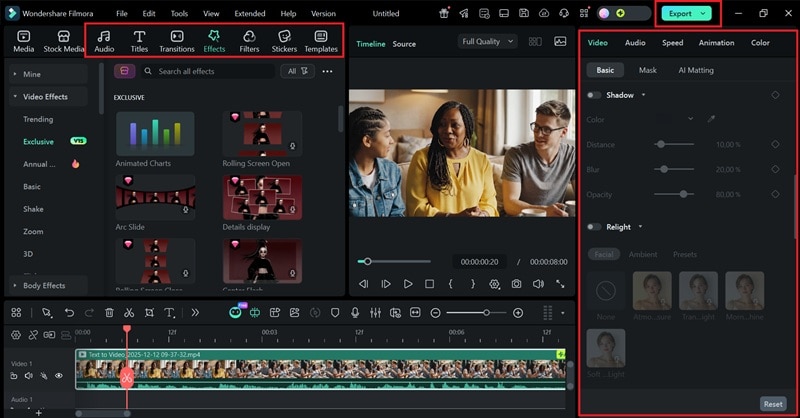
Task: Open the Transitions library
Action: (x=176, y=41)
